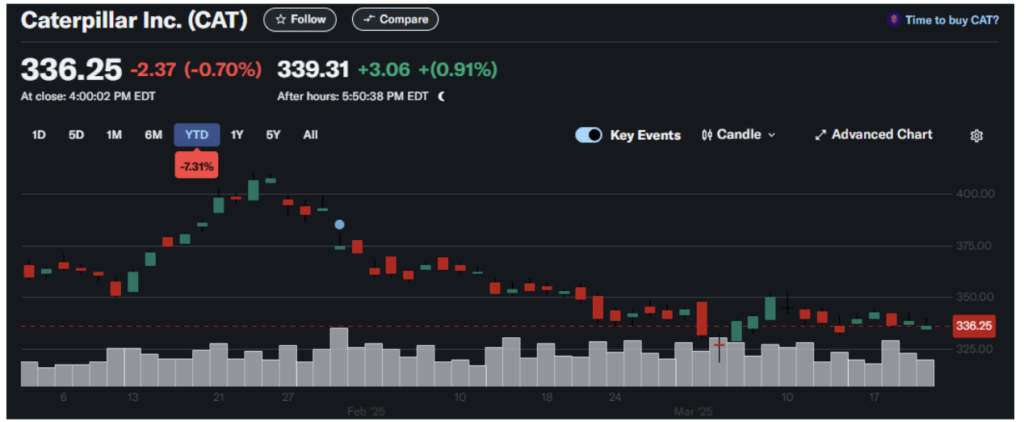Click the 400.00 axis label

click(x=974, y=194)
